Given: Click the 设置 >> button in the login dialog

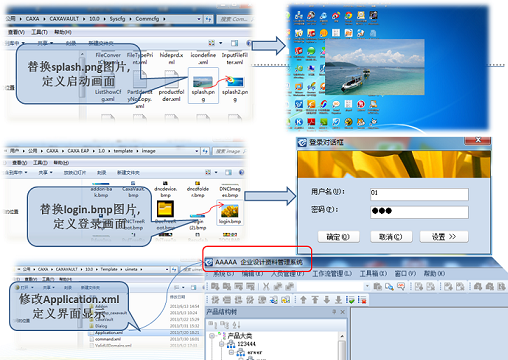Looking at the screenshot, I should click(x=444, y=237).
